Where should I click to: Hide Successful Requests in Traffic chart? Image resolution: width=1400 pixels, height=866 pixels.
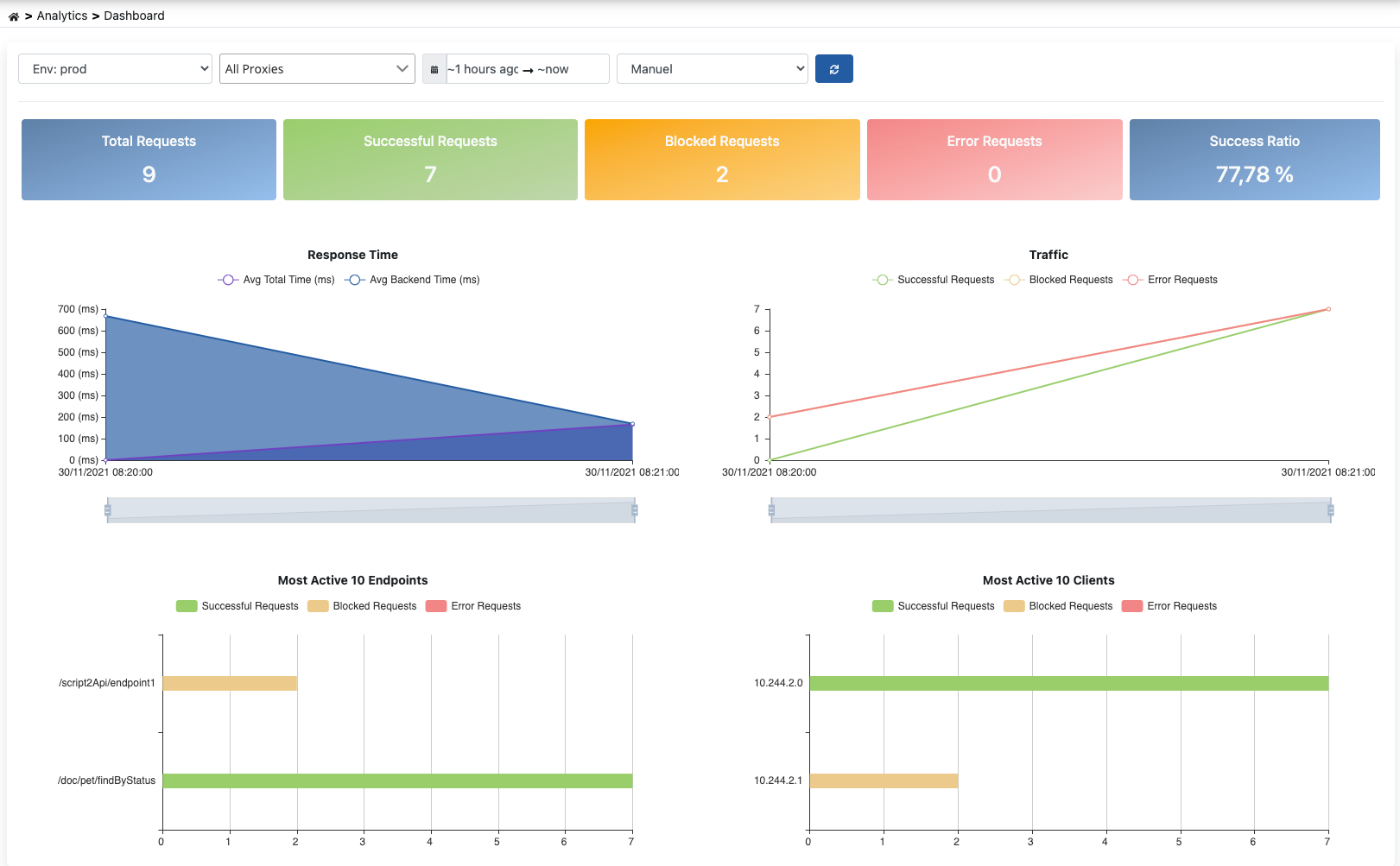[934, 280]
